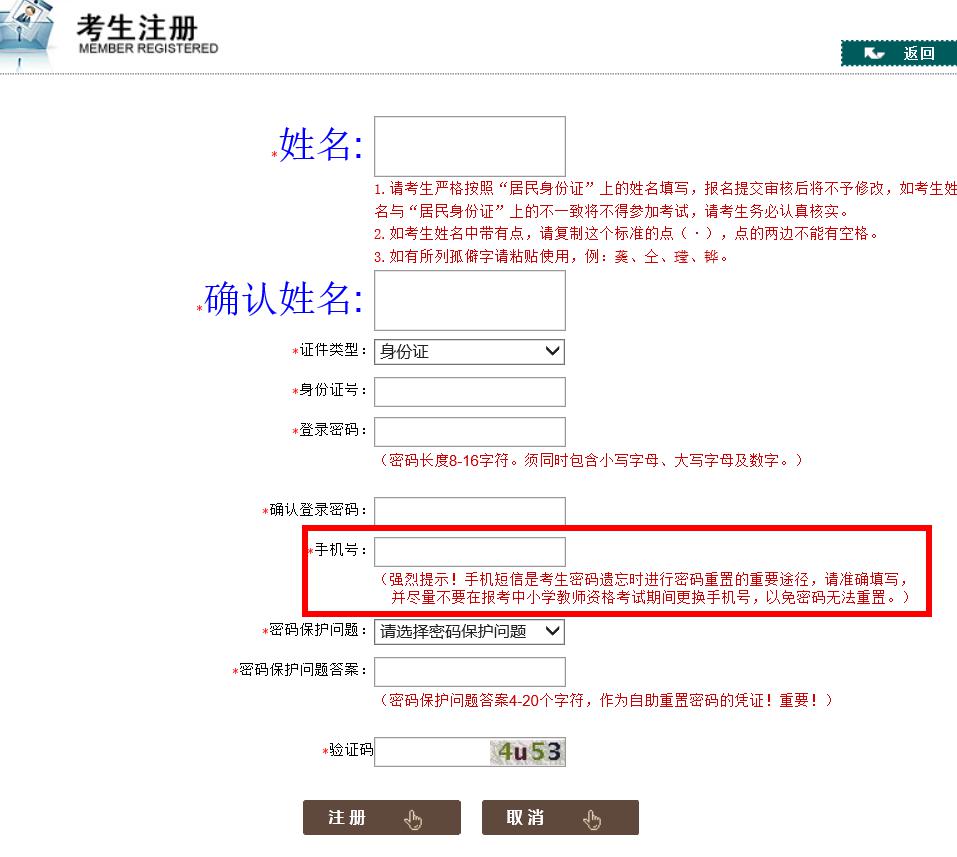Click the 登录密码 password field
The height and width of the screenshot is (857, 957).
(469, 431)
